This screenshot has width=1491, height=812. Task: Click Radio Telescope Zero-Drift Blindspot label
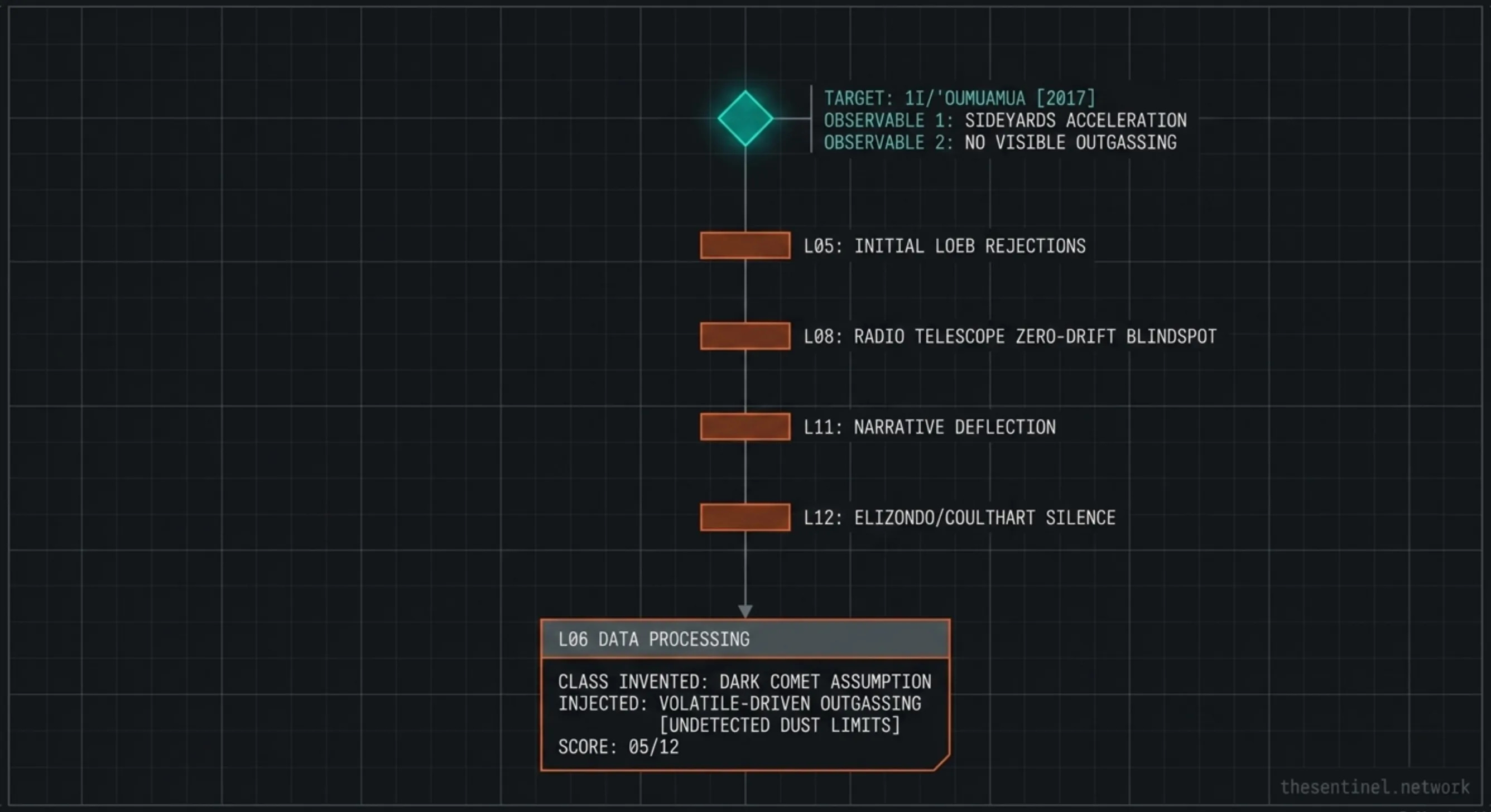[x=1010, y=336]
